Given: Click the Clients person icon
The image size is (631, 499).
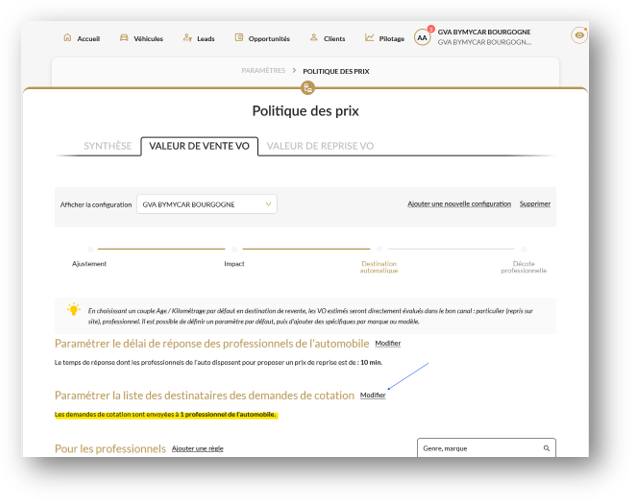Looking at the screenshot, I should pos(313,37).
